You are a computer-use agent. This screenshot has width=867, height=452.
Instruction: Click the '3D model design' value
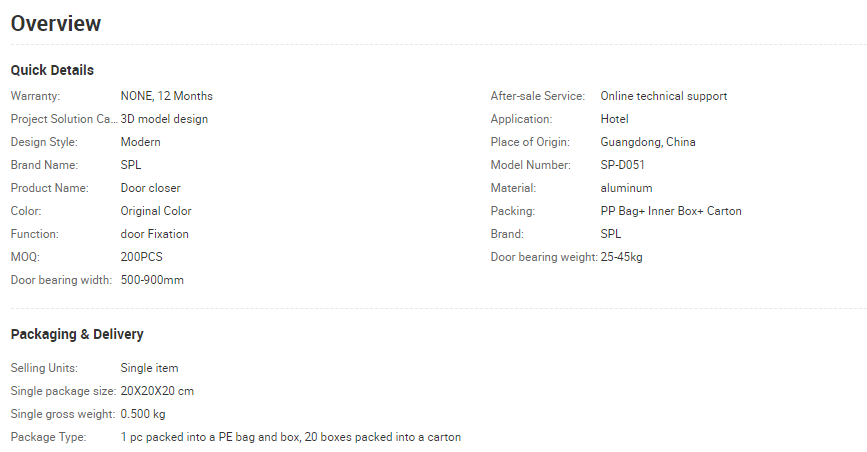[164, 119]
